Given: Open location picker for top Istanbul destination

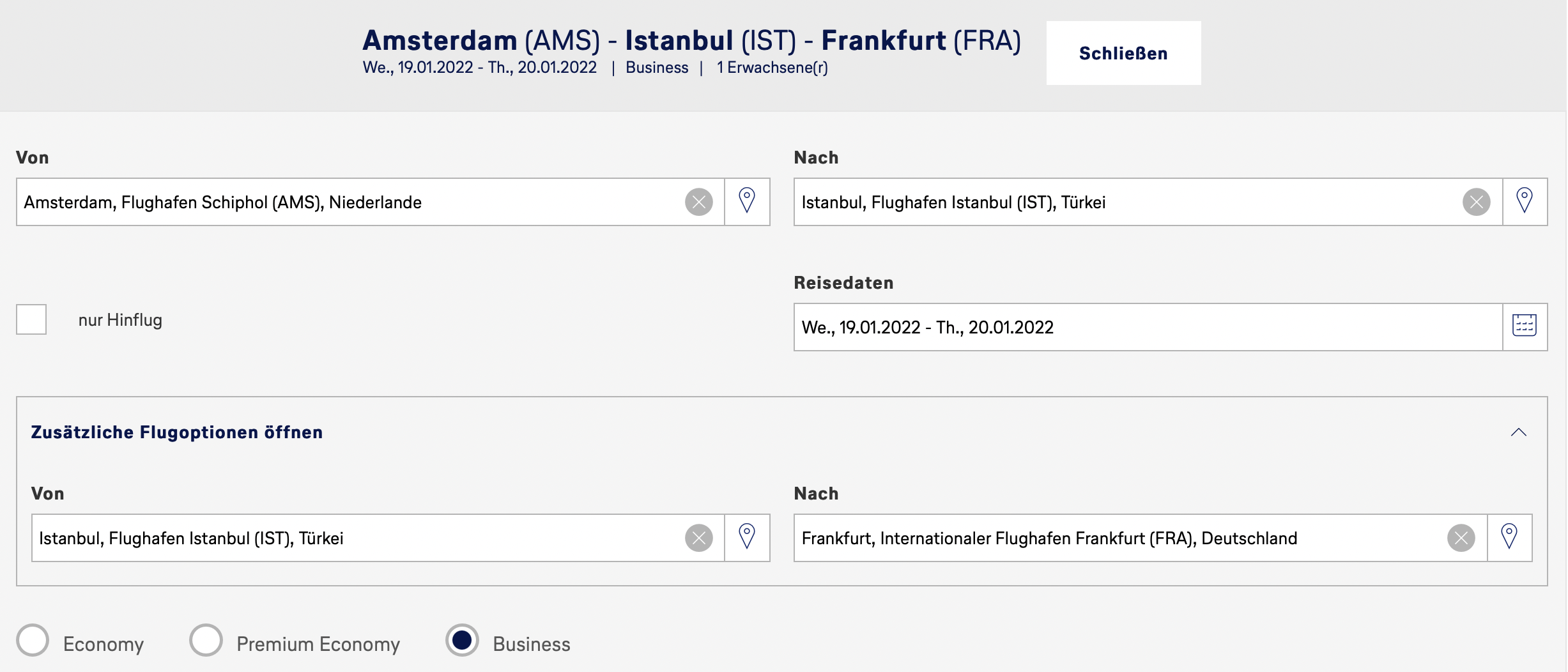Looking at the screenshot, I should 1524,201.
